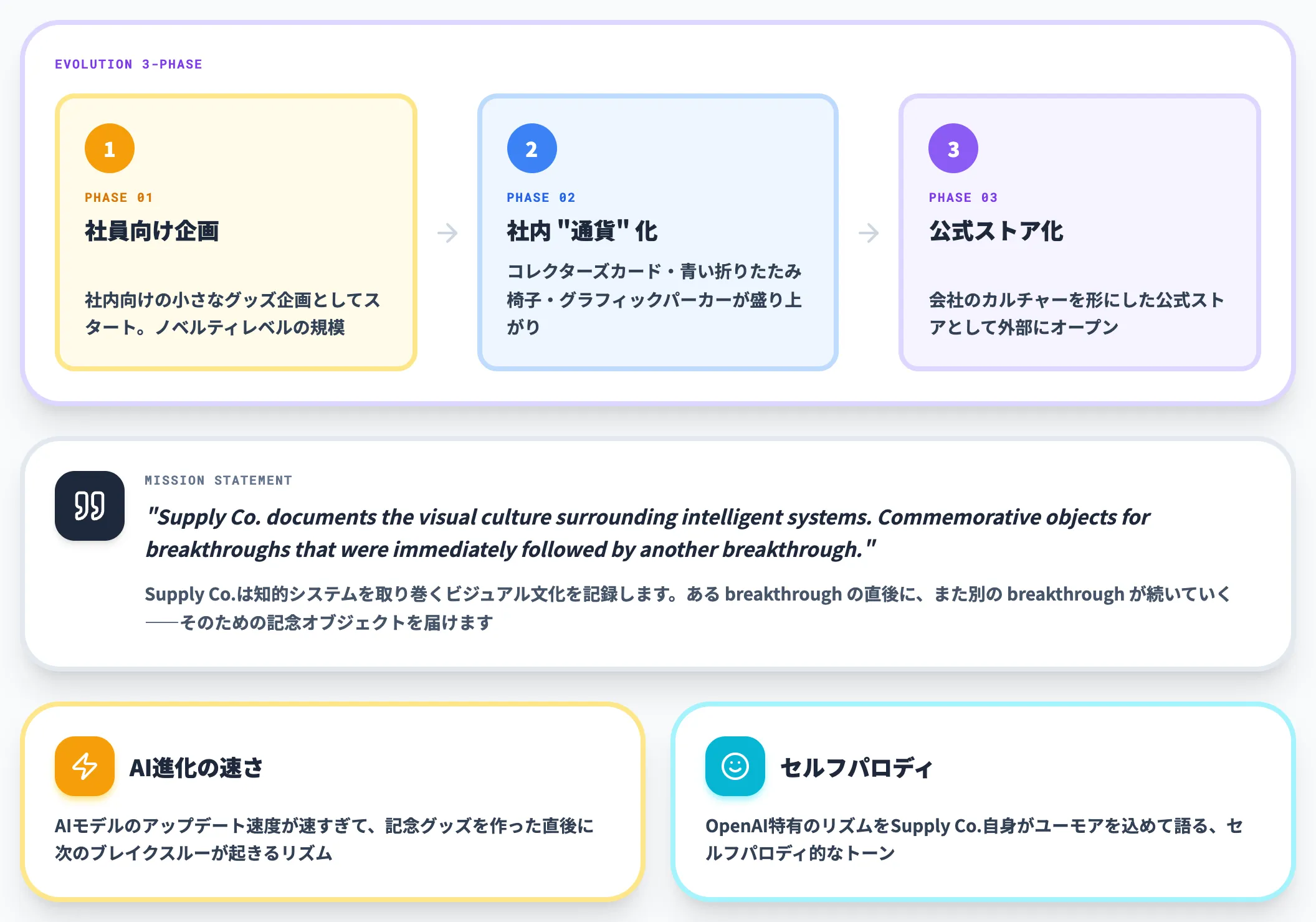Click the arrow between Phase 02 and Phase 03
1316x922 pixels.
pyautogui.click(x=869, y=233)
